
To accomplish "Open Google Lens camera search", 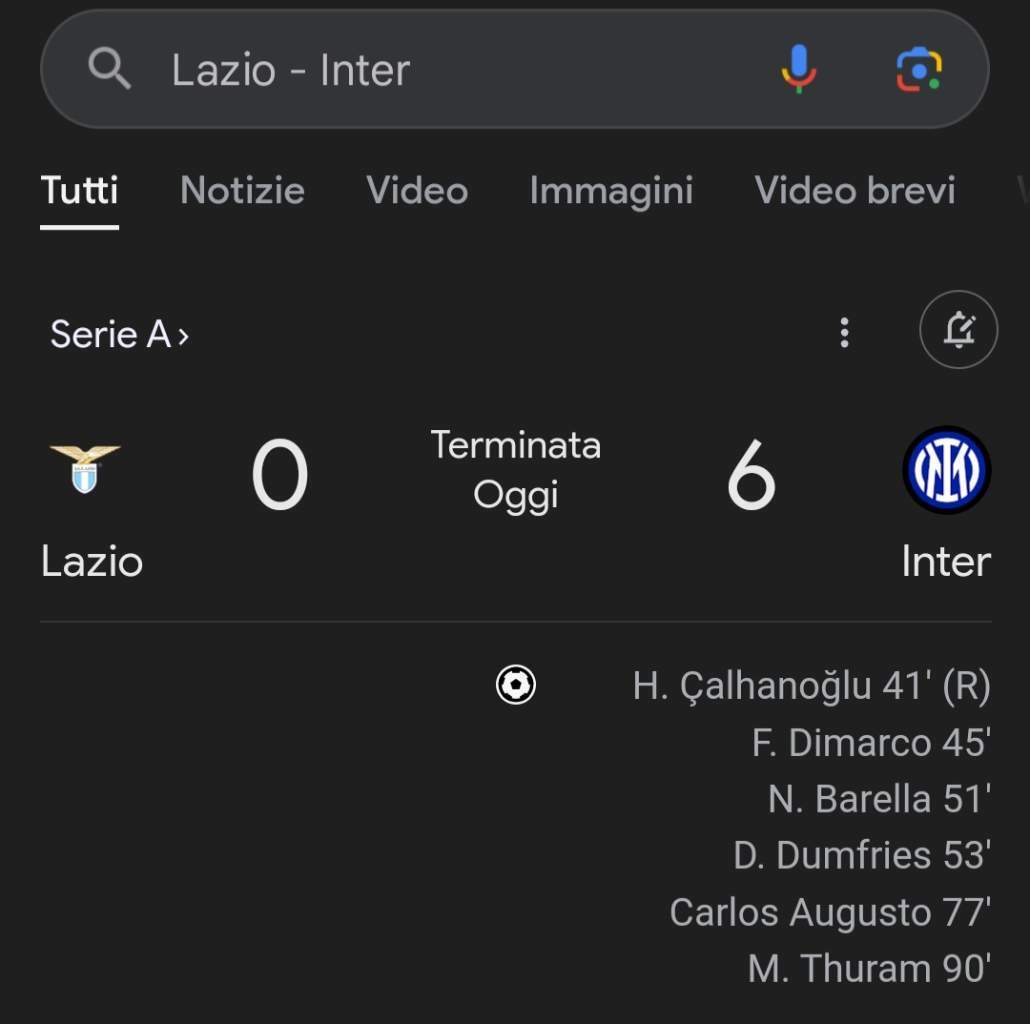I will point(919,69).
